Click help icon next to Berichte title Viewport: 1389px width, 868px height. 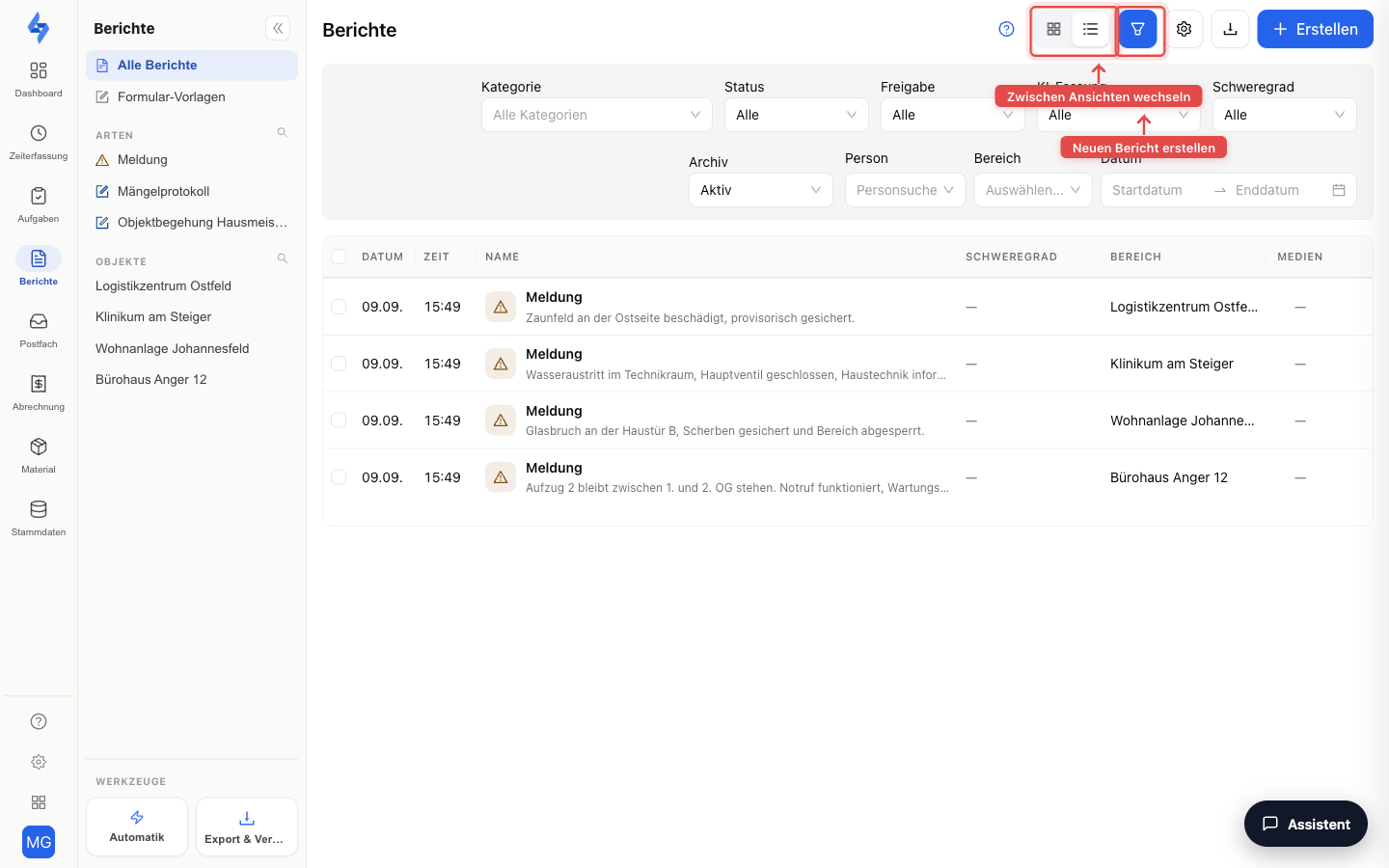[x=1006, y=29]
